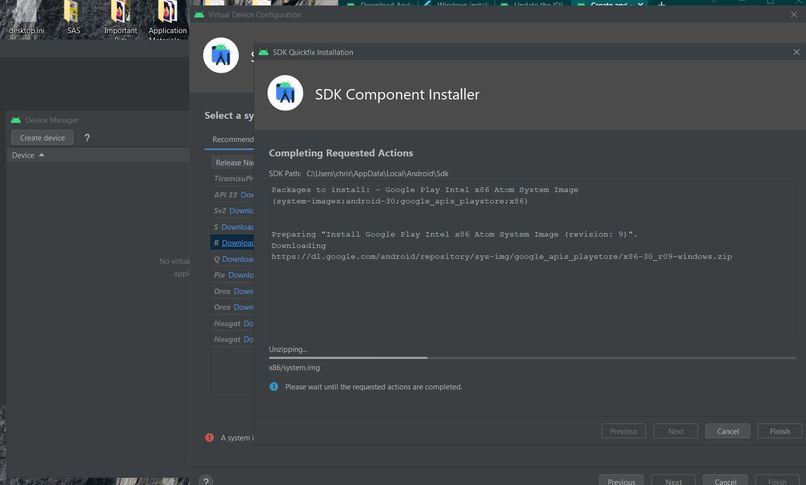Click the Release Name column header

(234, 162)
